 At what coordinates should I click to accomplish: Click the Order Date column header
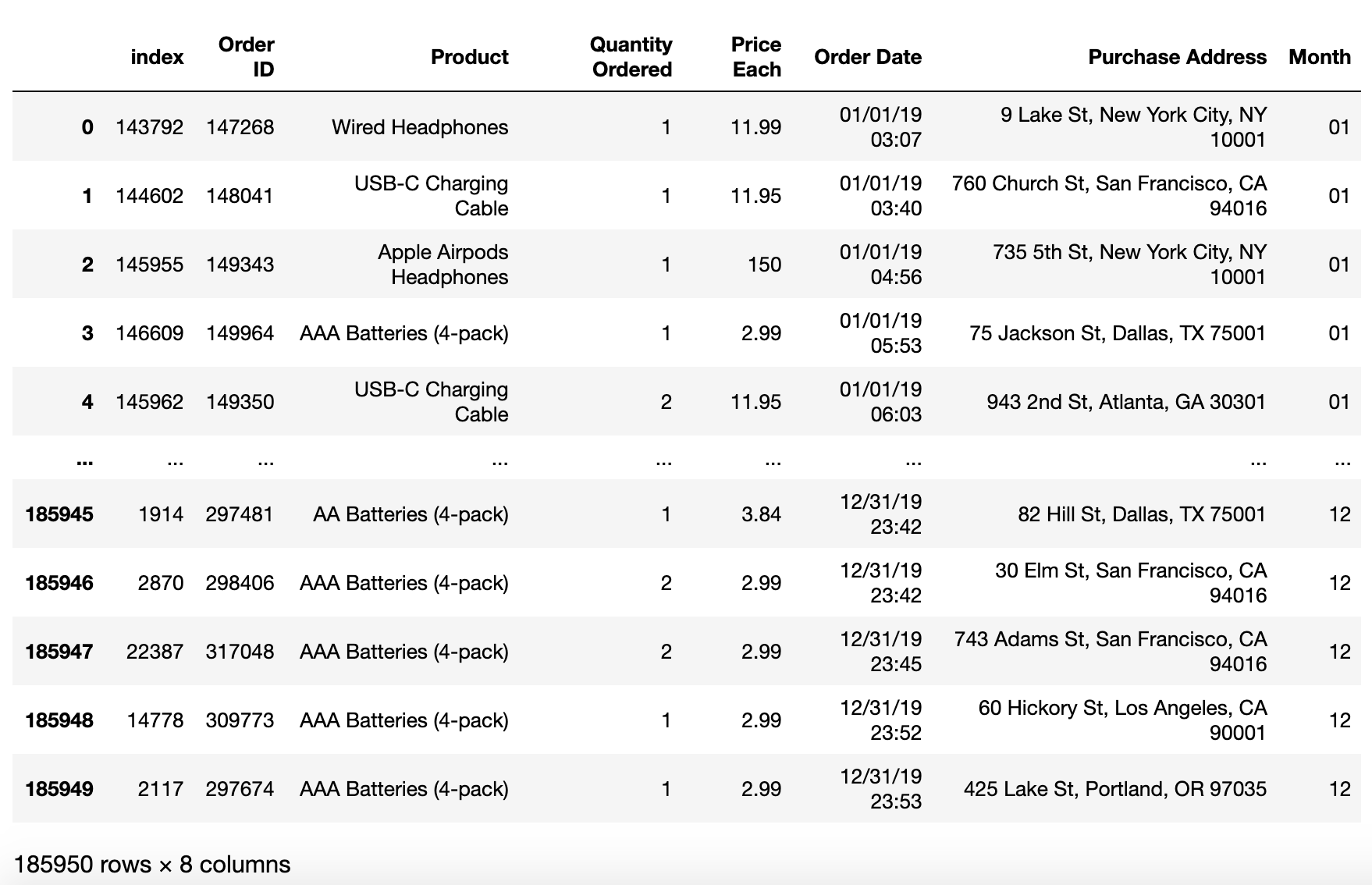tap(867, 57)
